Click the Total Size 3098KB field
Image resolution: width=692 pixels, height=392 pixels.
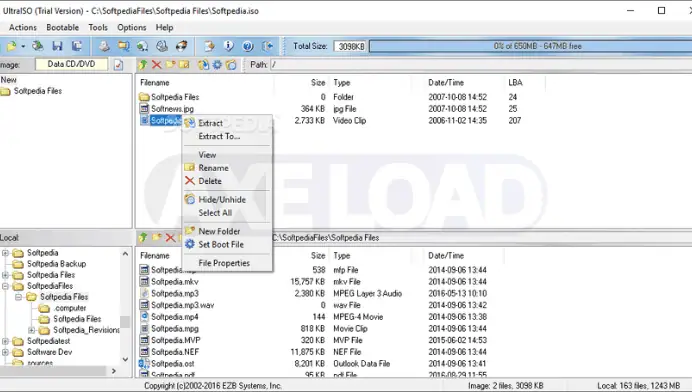pyautogui.click(x=351, y=46)
